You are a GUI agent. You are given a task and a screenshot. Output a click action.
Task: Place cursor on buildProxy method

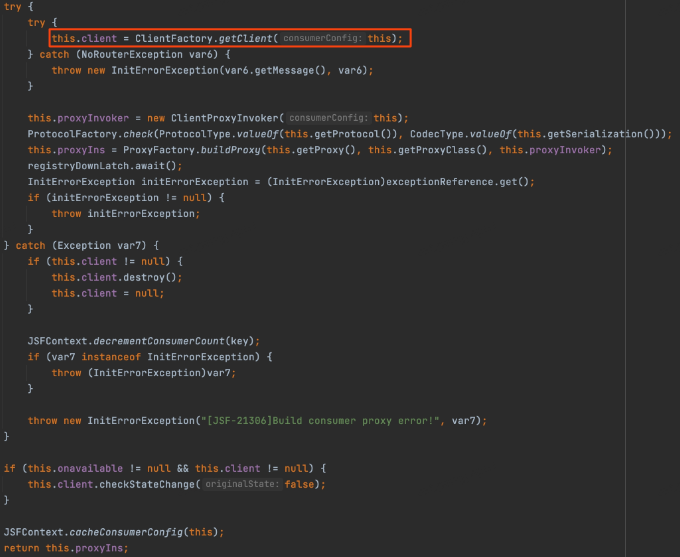coord(230,150)
